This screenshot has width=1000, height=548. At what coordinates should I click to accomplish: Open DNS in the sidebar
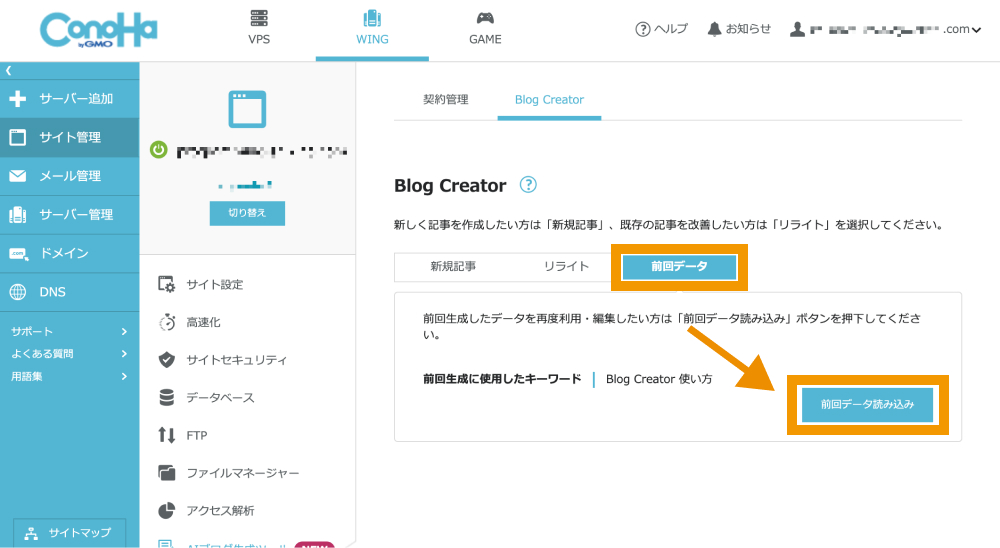click(x=70, y=292)
